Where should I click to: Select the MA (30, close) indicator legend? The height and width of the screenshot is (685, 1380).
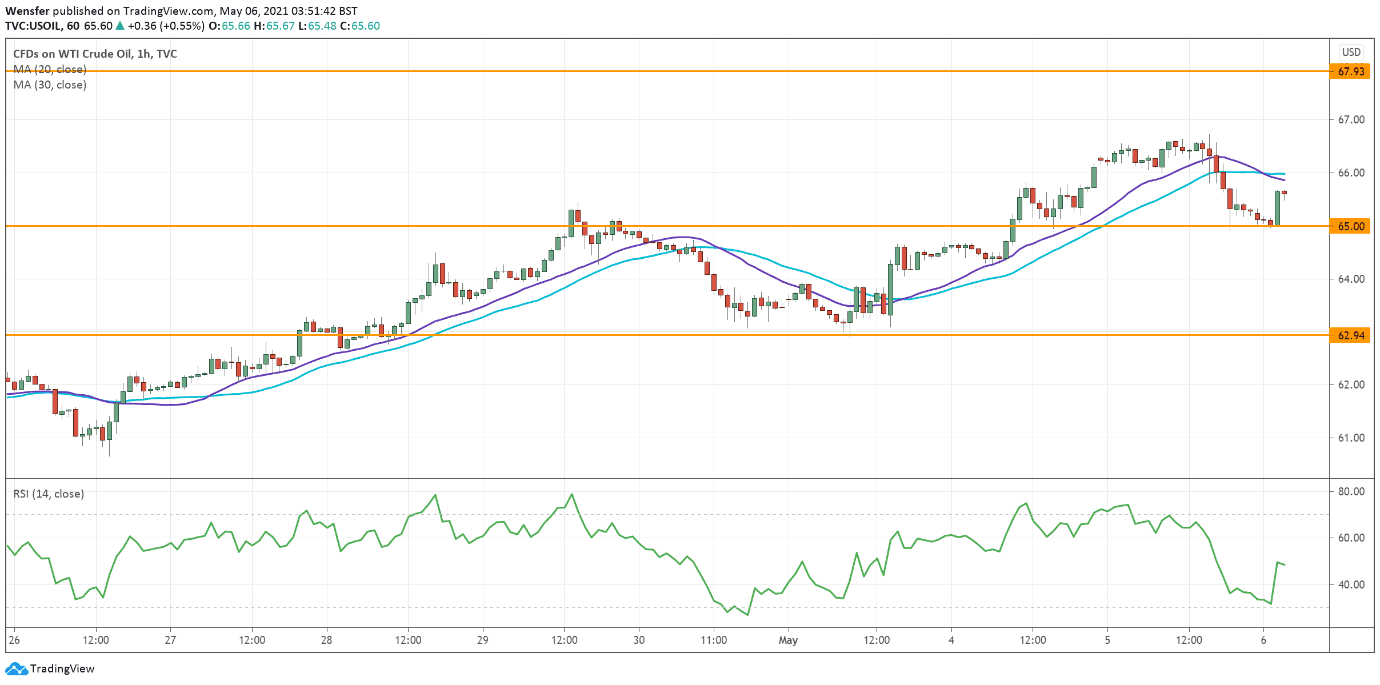49,85
